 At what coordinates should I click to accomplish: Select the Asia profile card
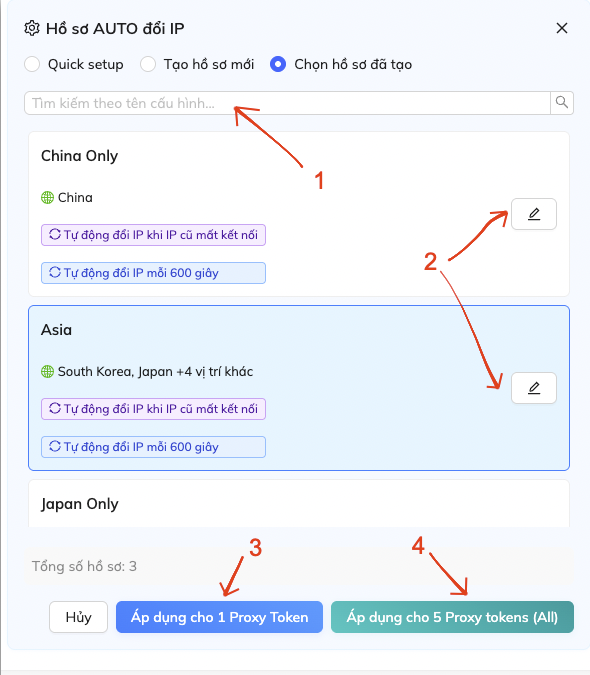pyautogui.click(x=299, y=388)
